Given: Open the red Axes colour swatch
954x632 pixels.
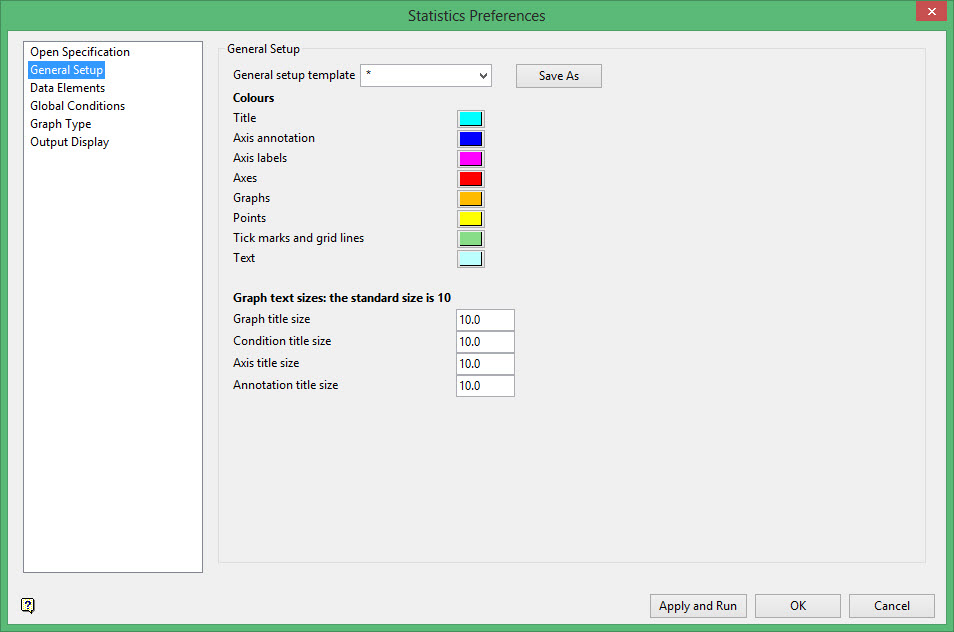Looking at the screenshot, I should (x=470, y=179).
